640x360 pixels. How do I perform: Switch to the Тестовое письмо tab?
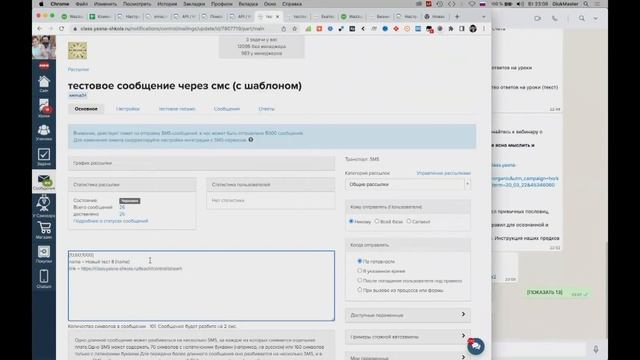[x=177, y=109]
